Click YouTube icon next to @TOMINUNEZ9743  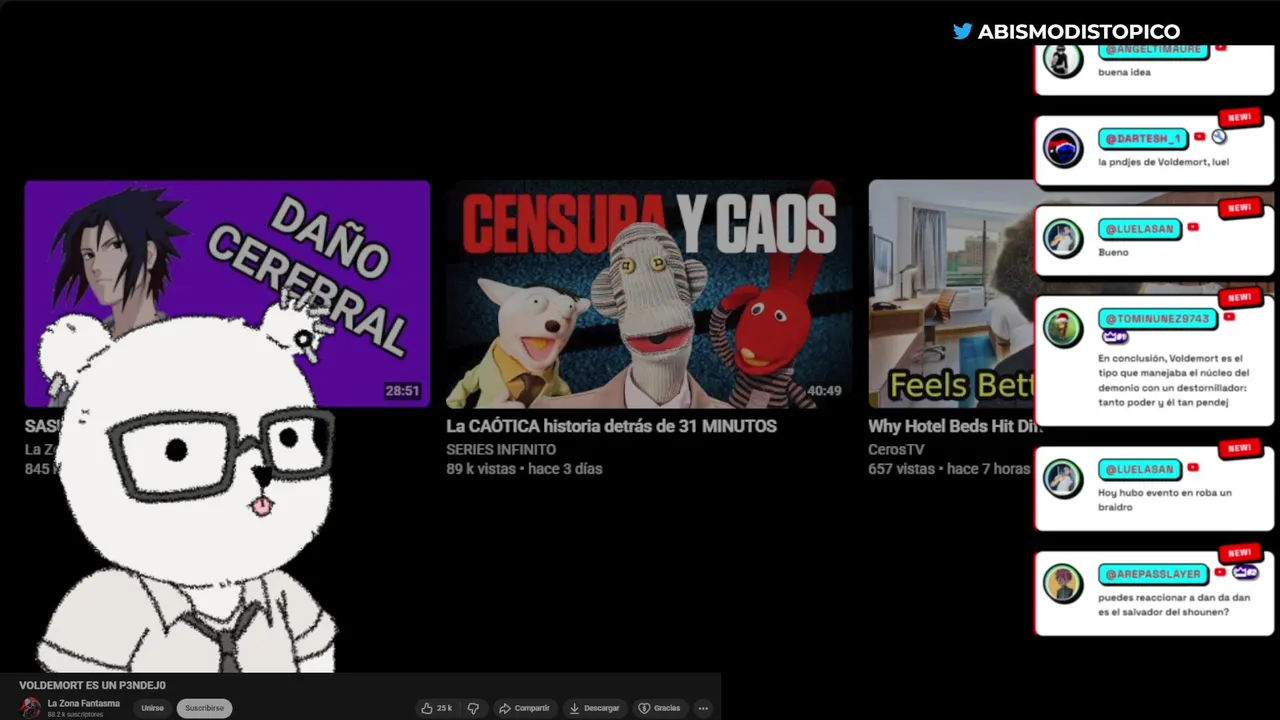coord(1229,317)
